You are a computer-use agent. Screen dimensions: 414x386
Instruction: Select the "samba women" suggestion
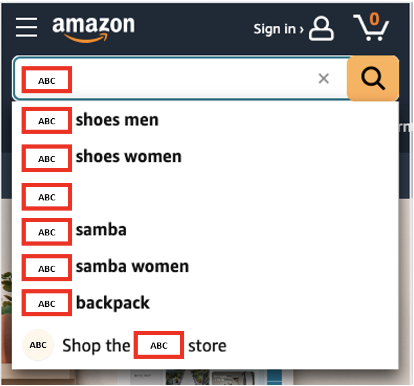[x=205, y=267]
